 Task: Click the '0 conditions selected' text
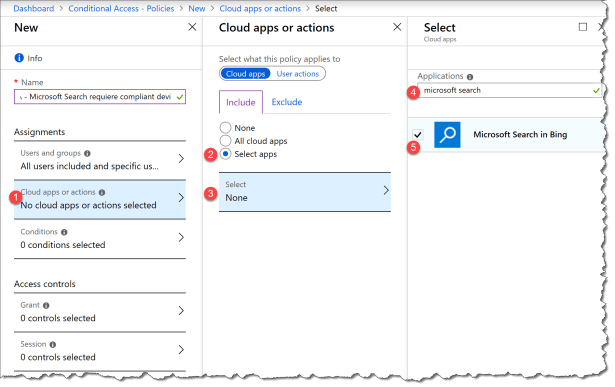[63, 245]
